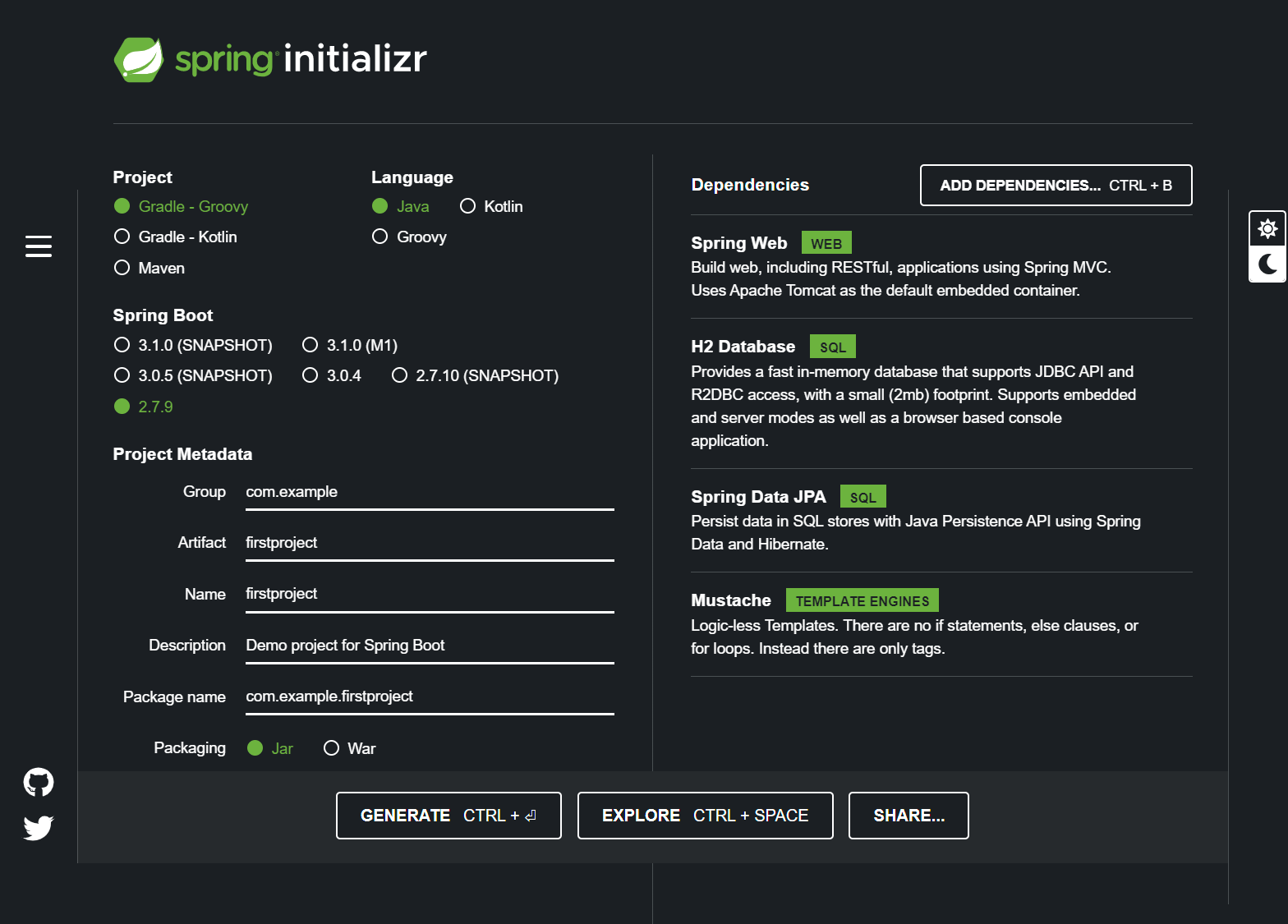Open the hamburger menu
This screenshot has height=924, width=1288.
pyautogui.click(x=39, y=246)
